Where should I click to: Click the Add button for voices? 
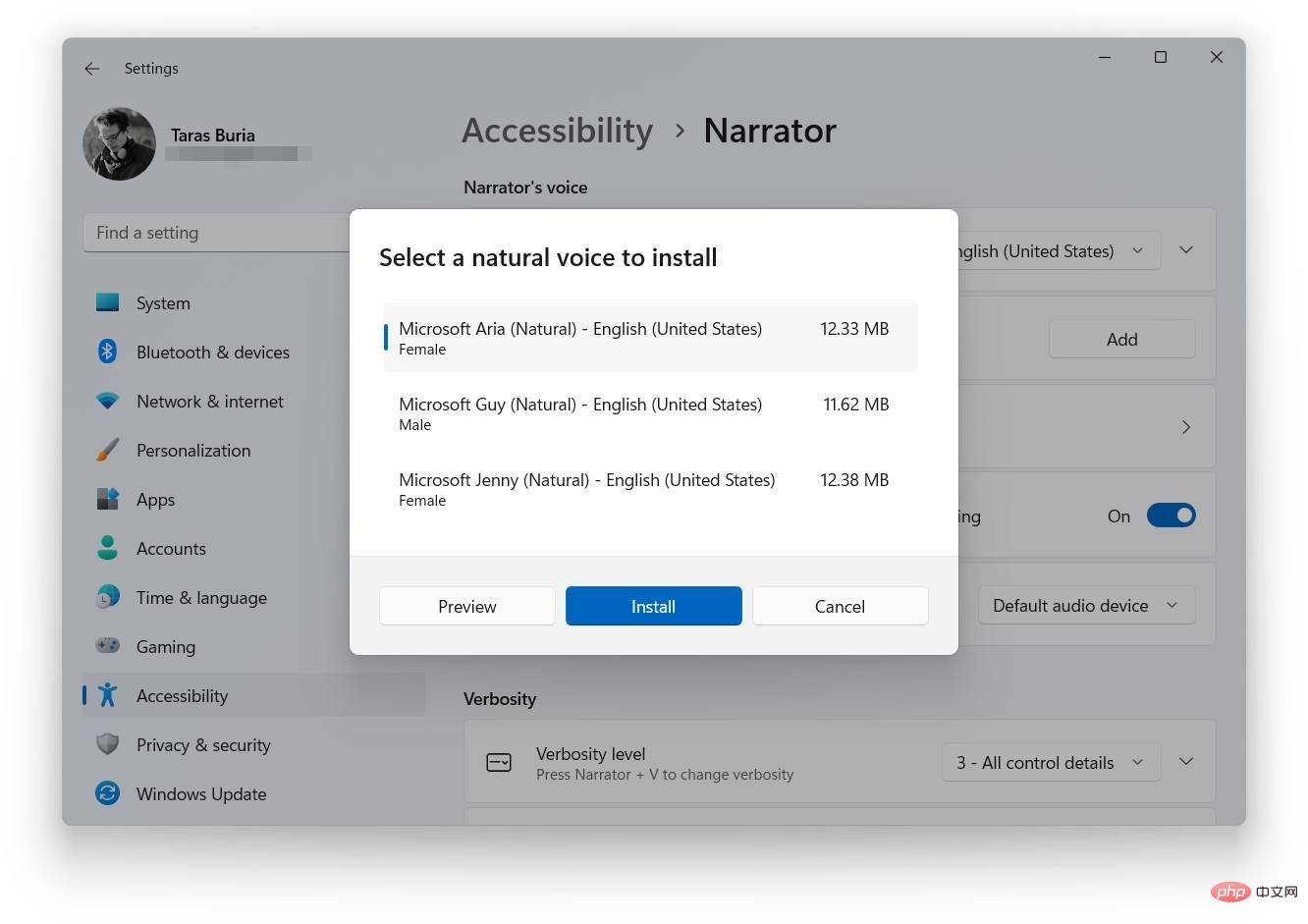[x=1122, y=339]
